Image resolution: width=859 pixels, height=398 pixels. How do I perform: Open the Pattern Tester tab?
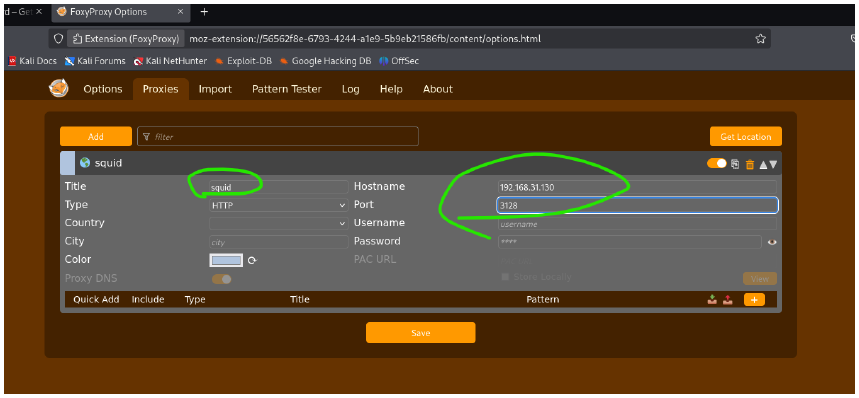pos(287,89)
